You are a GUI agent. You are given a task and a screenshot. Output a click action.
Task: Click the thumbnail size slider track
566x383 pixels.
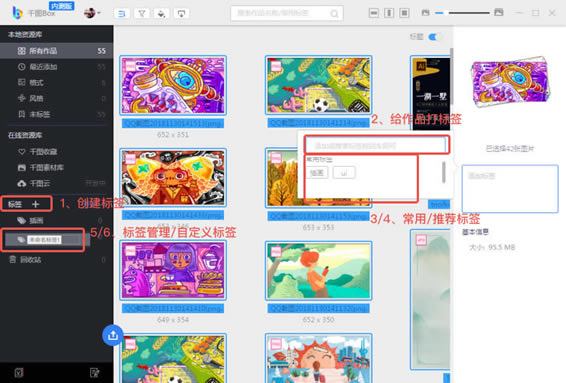click(469, 13)
